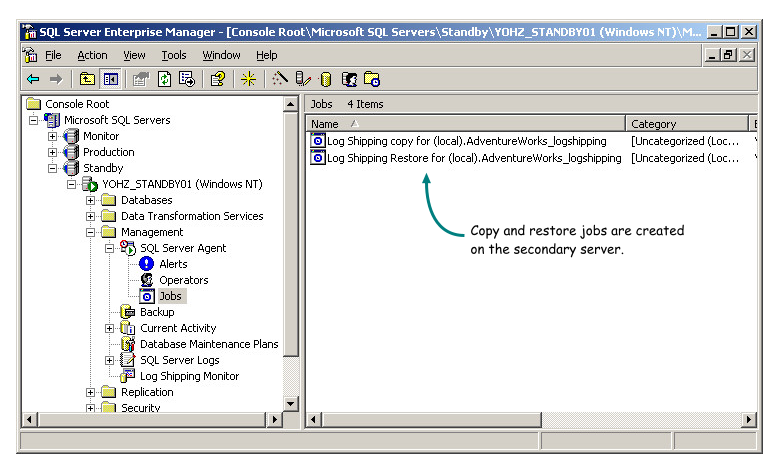Viewport: 767px width, 475px height.
Task: Open the File menu
Action: pos(53,55)
